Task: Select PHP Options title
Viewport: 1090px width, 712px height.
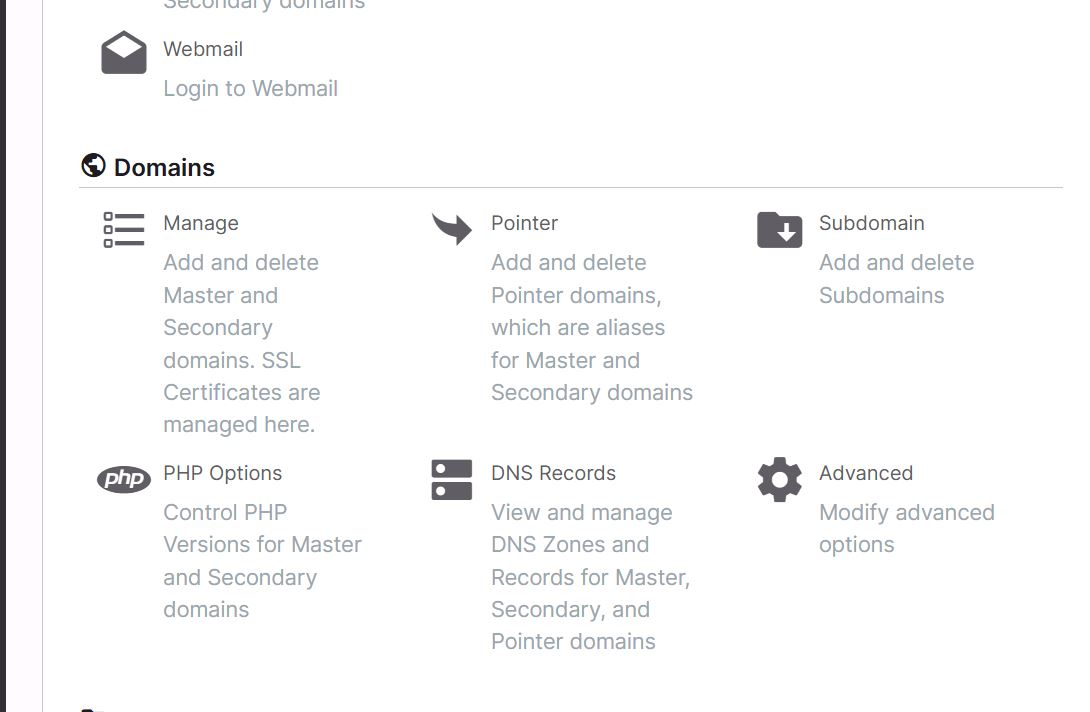Action: [222, 473]
